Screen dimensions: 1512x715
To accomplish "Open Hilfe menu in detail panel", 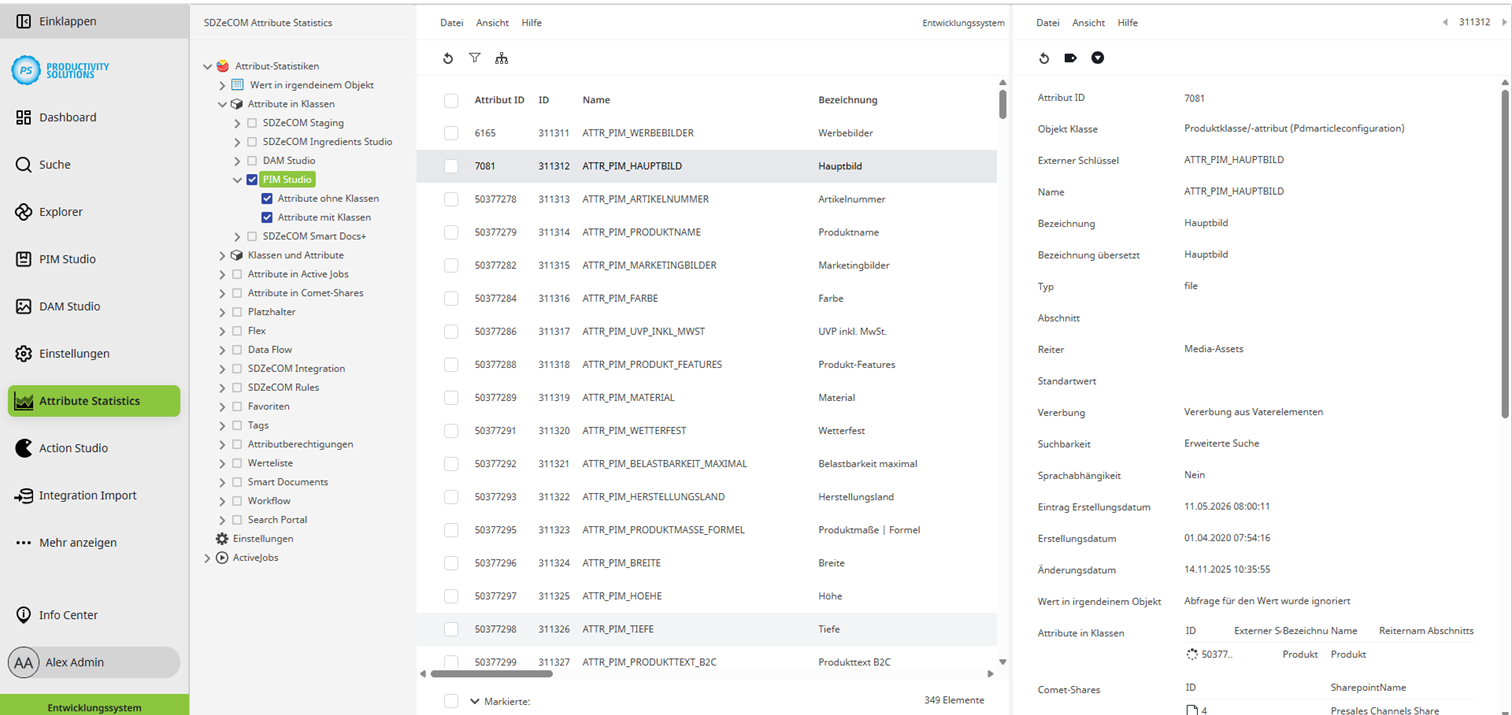I will click(x=1128, y=22).
